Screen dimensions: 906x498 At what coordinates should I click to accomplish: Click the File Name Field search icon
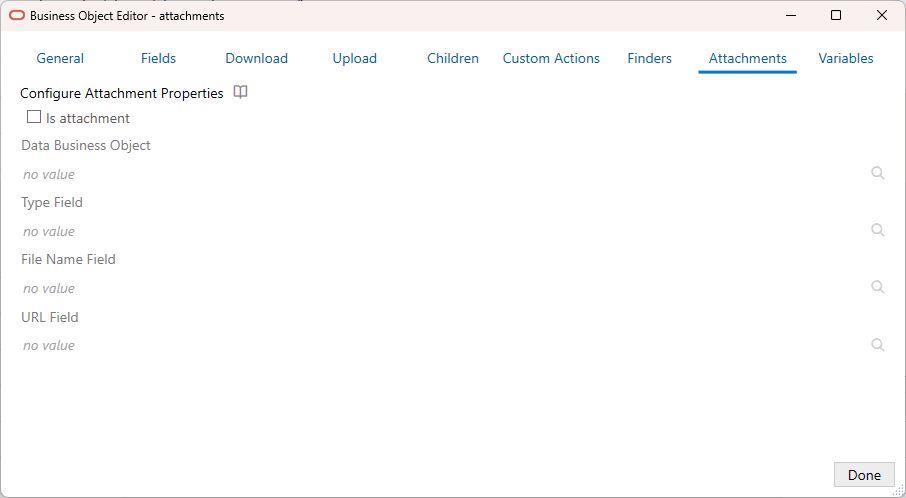[x=878, y=287]
